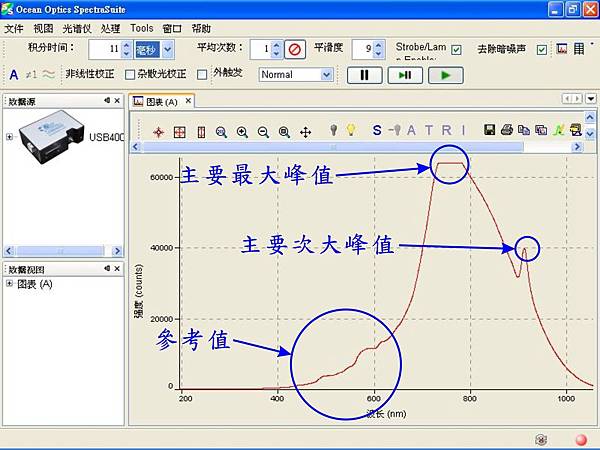Viewport: 600px width, 450px height.
Task: Click the graph toolbar horizontal scrollbar
Action: pos(333,147)
